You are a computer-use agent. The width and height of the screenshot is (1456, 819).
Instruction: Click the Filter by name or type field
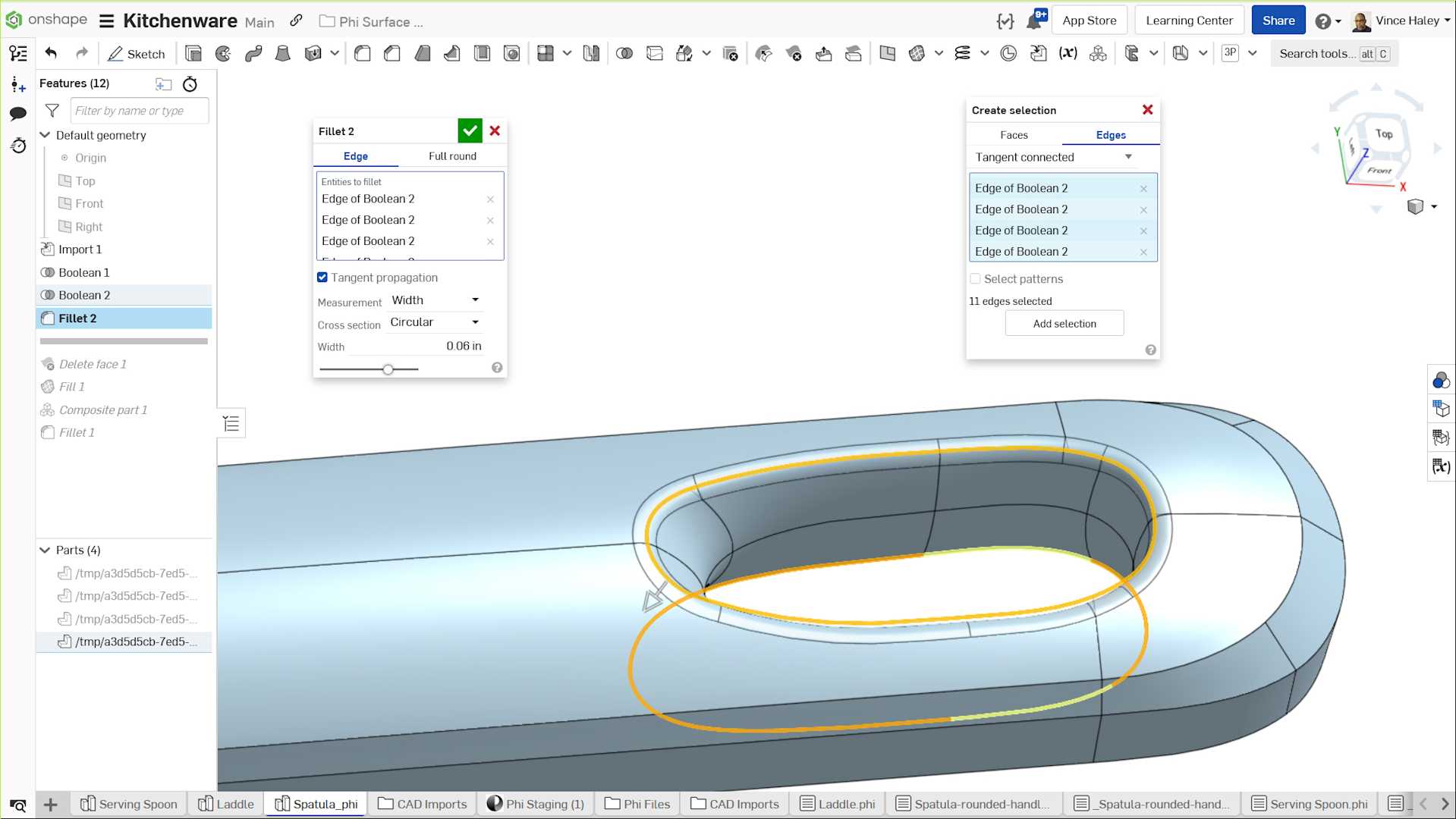[139, 111]
